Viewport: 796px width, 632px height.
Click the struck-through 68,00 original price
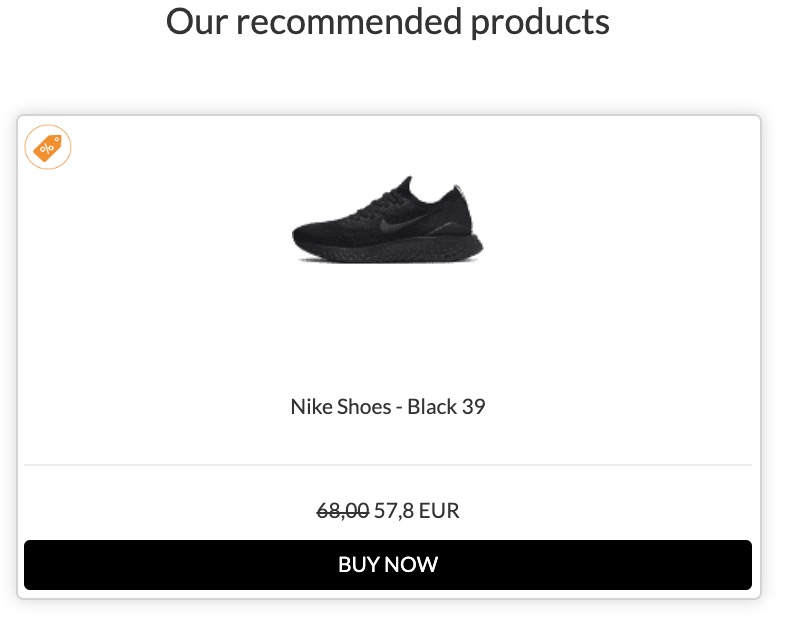343,511
